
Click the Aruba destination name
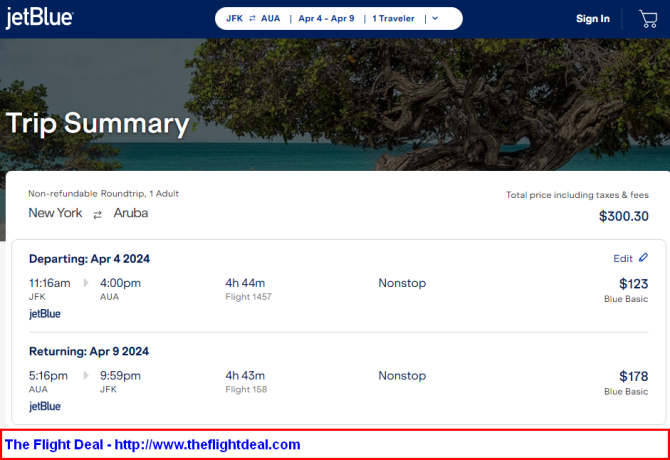point(131,213)
